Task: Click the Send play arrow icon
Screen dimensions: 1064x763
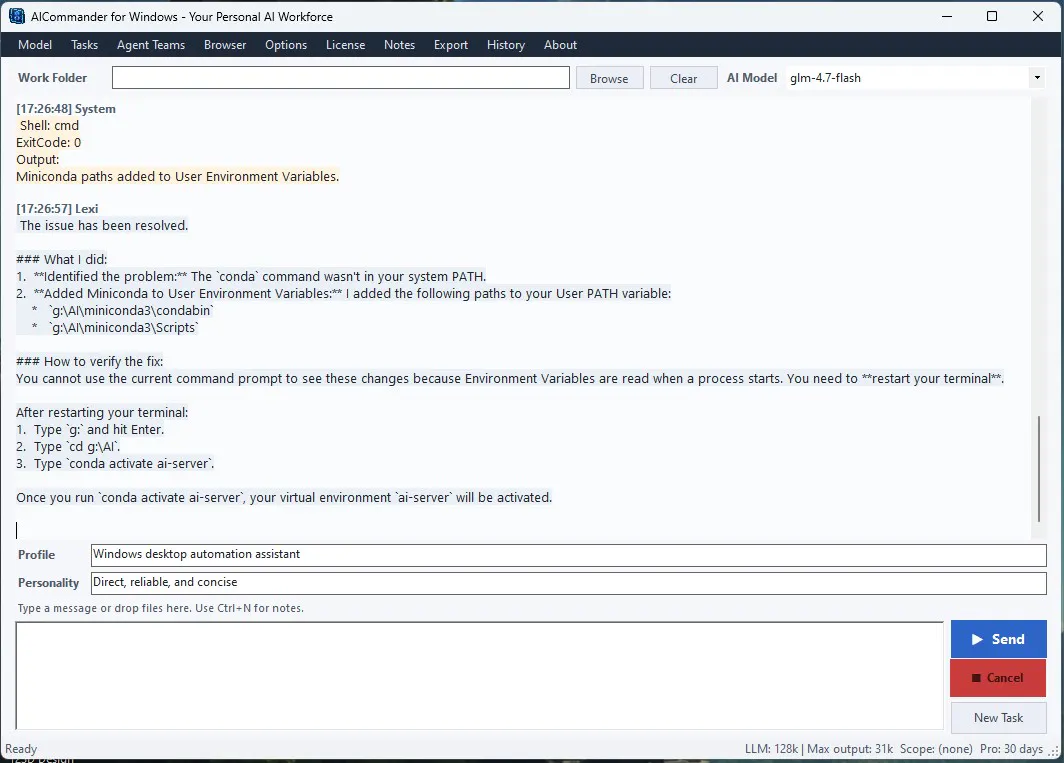Action: pyautogui.click(x=977, y=639)
